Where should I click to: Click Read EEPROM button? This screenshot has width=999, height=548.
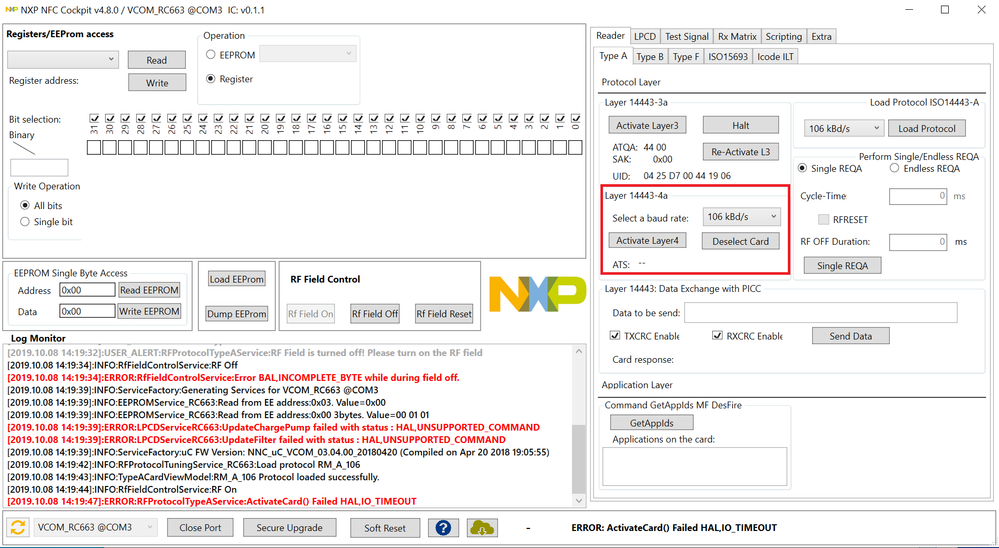coord(149,290)
